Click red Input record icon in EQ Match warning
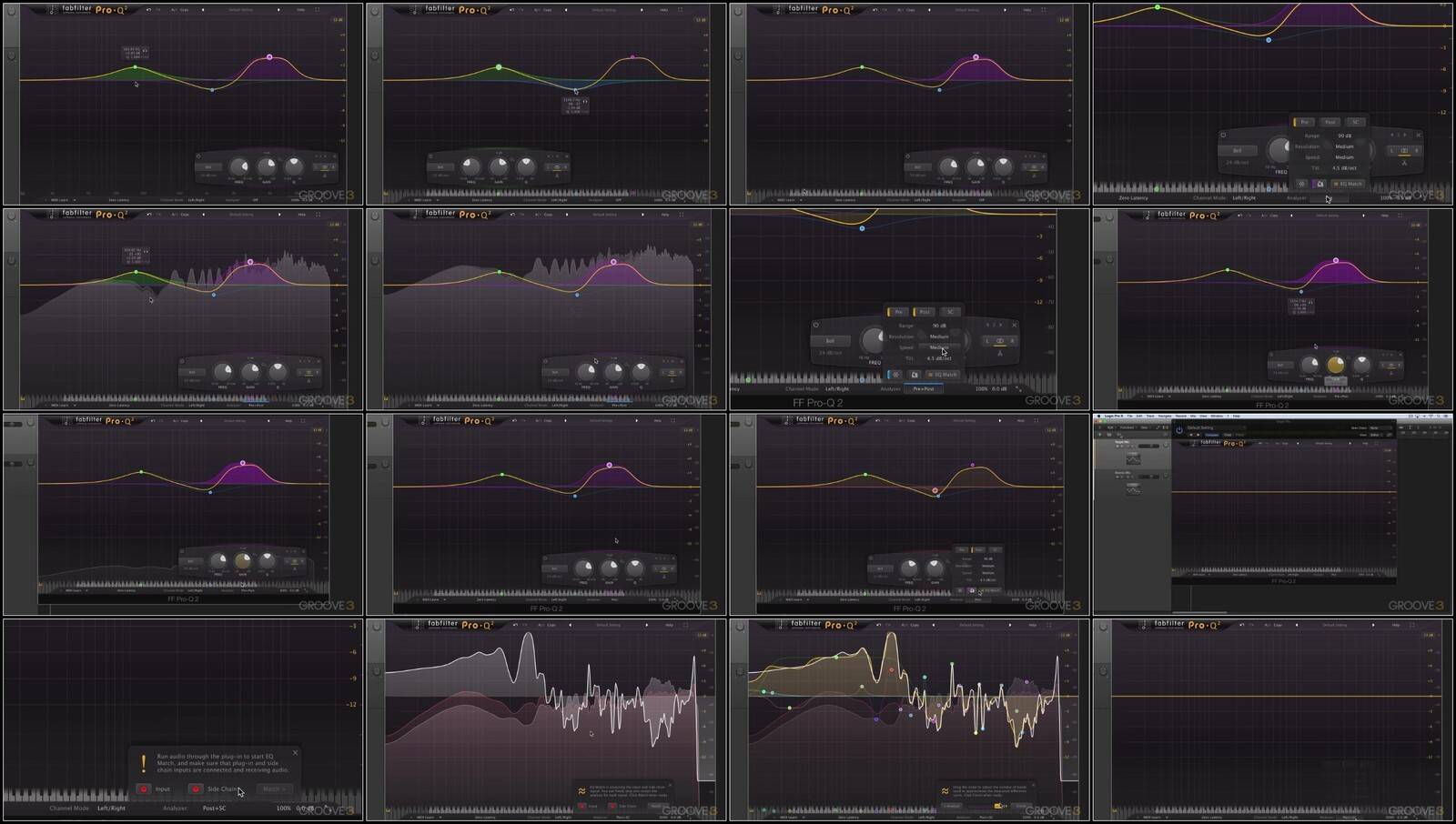Viewport: 1456px width, 824px height. [144, 789]
